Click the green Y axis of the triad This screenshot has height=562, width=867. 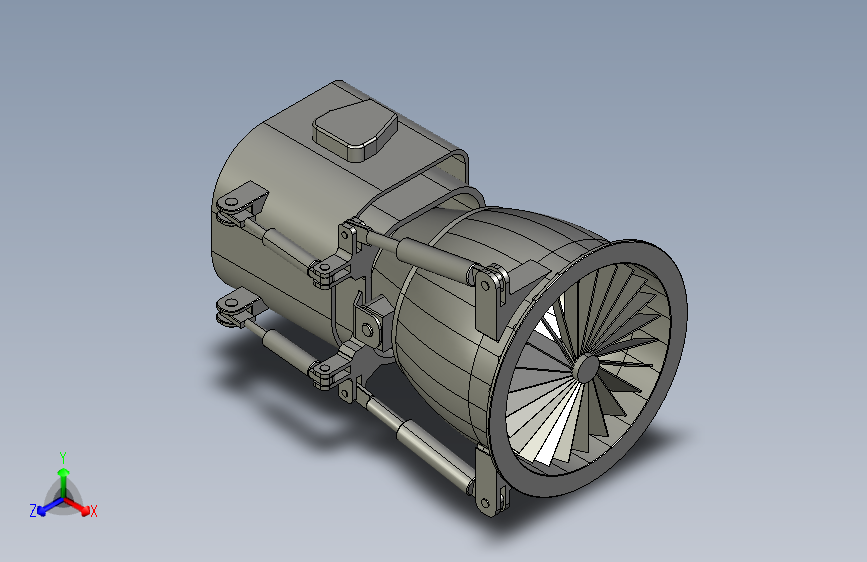click(x=64, y=483)
